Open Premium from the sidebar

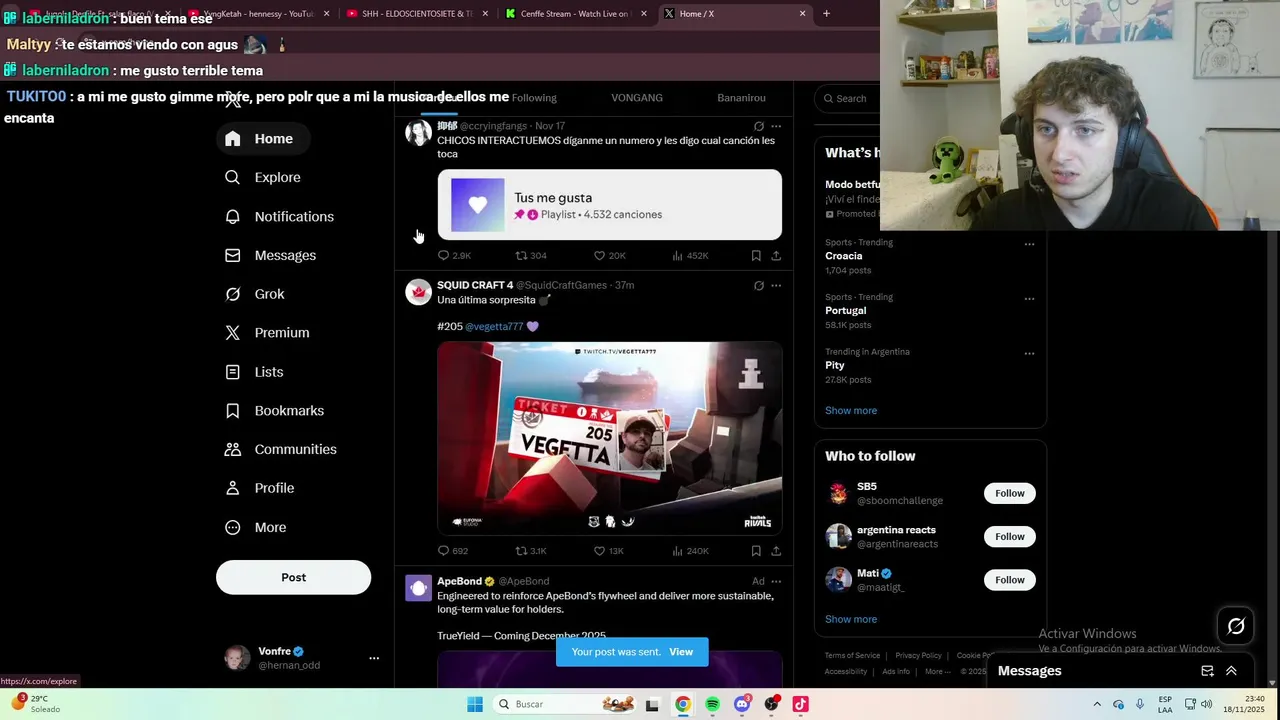[267, 333]
